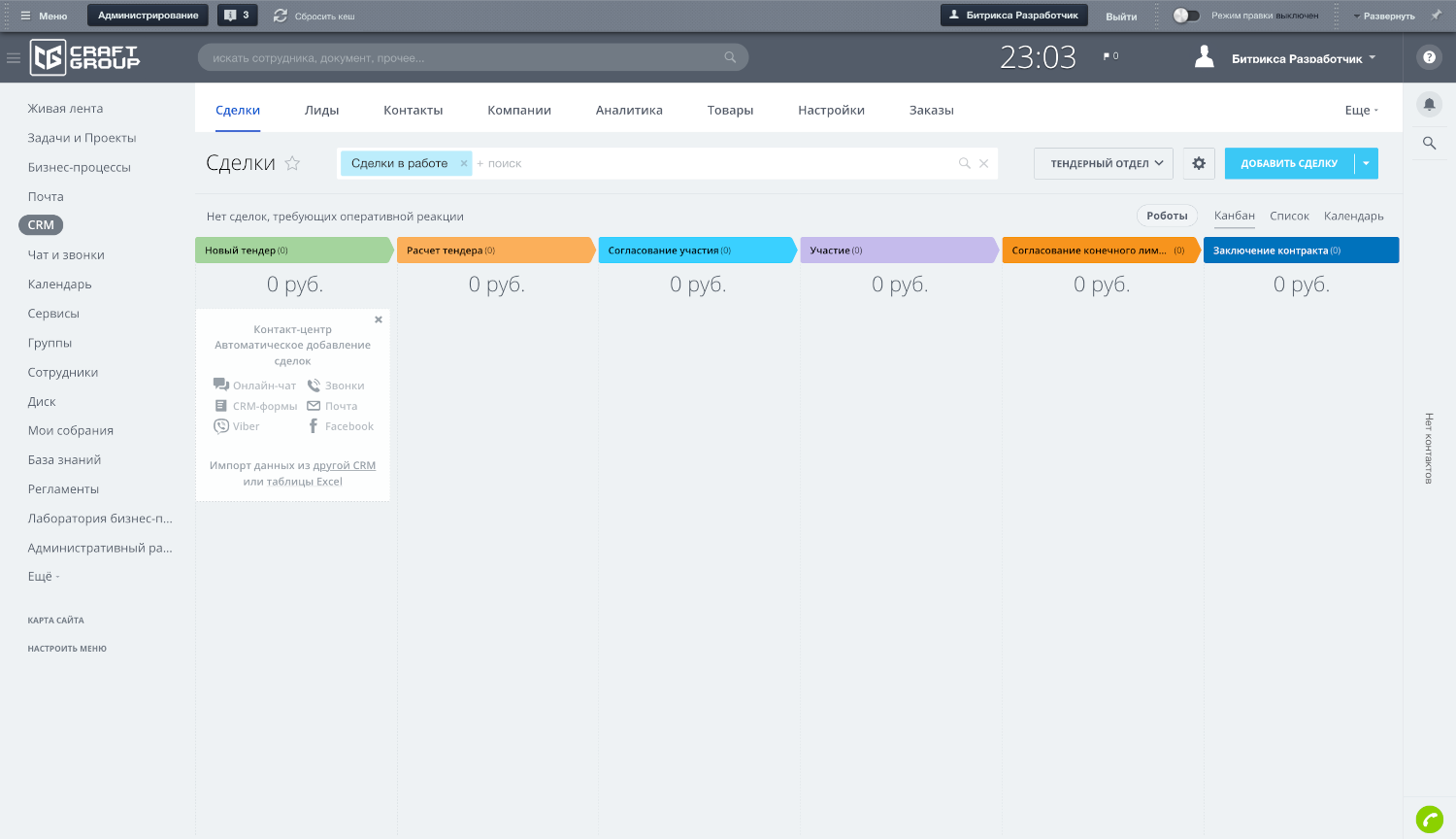
Task: Click the favorite star next to Сделки
Action: [292, 163]
